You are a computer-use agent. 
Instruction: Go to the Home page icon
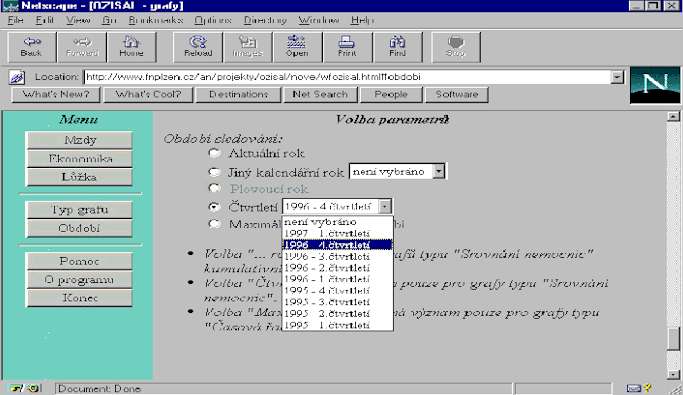click(x=131, y=47)
